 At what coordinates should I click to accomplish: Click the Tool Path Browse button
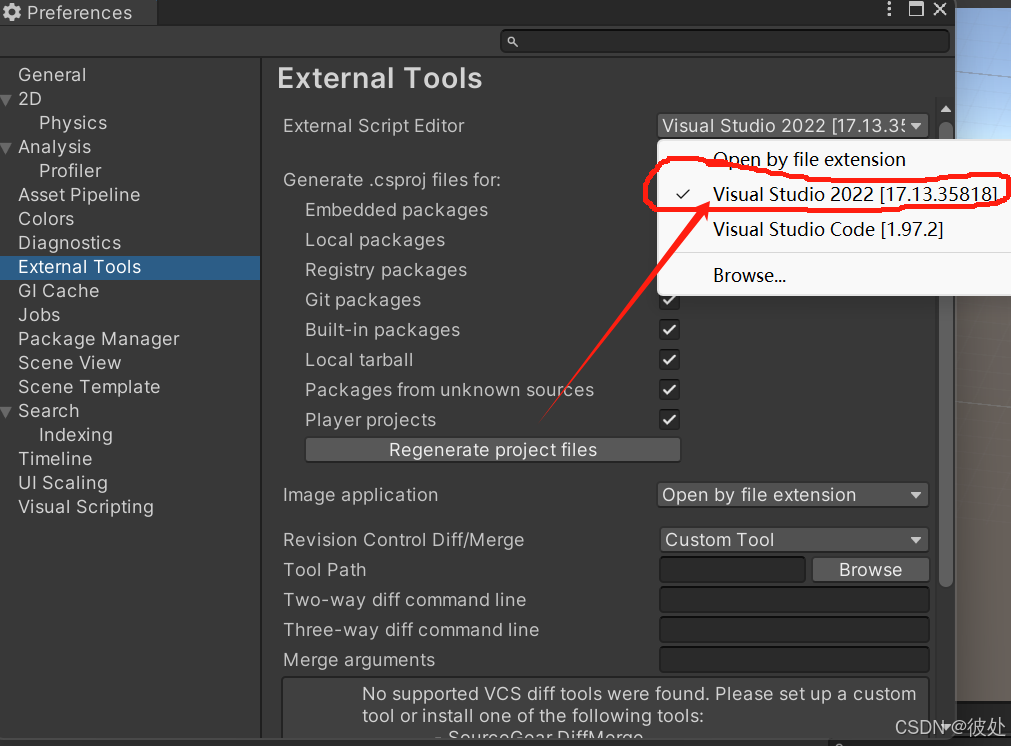(870, 570)
